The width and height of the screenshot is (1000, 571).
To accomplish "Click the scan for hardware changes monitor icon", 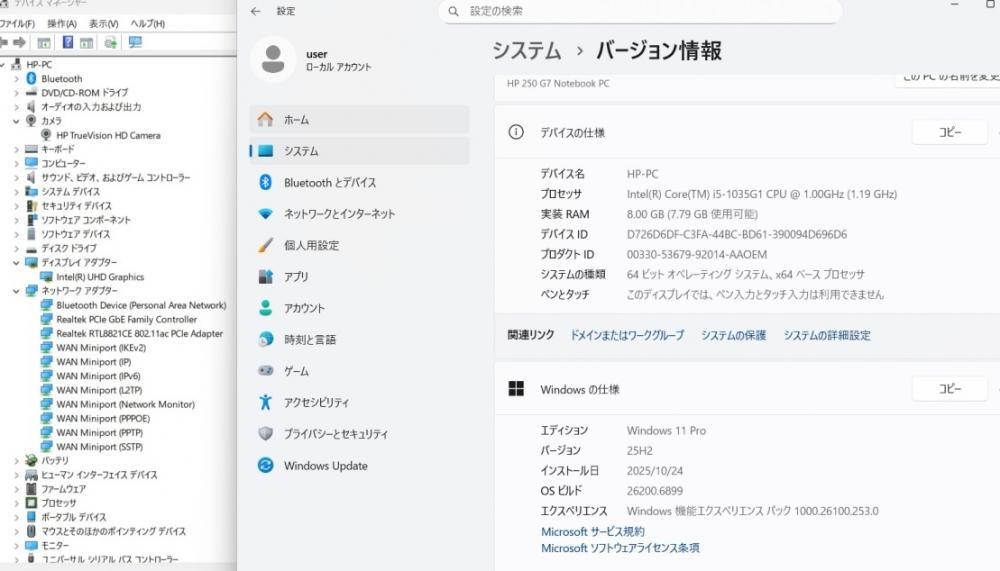I will coord(135,42).
